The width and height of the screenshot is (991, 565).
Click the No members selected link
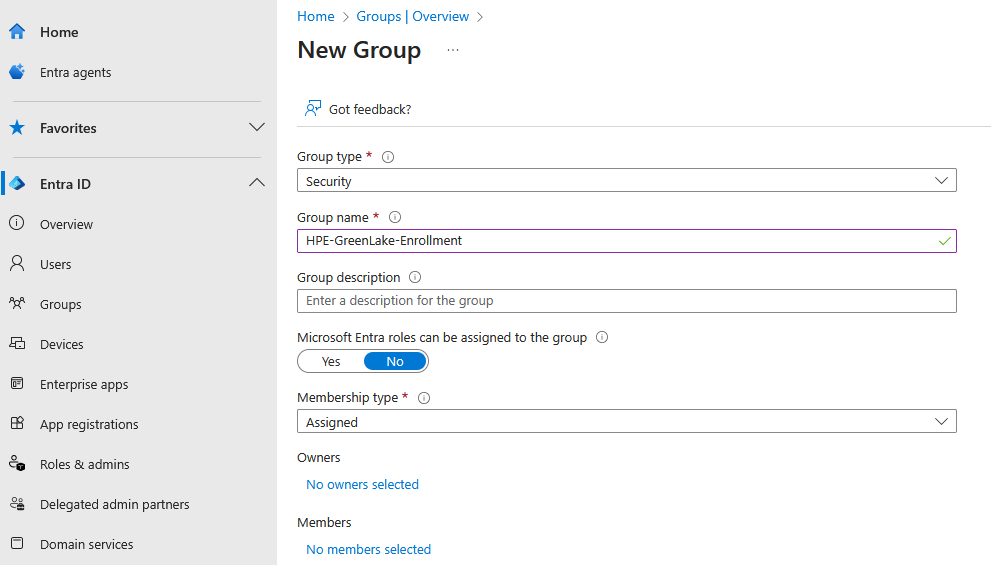point(368,549)
